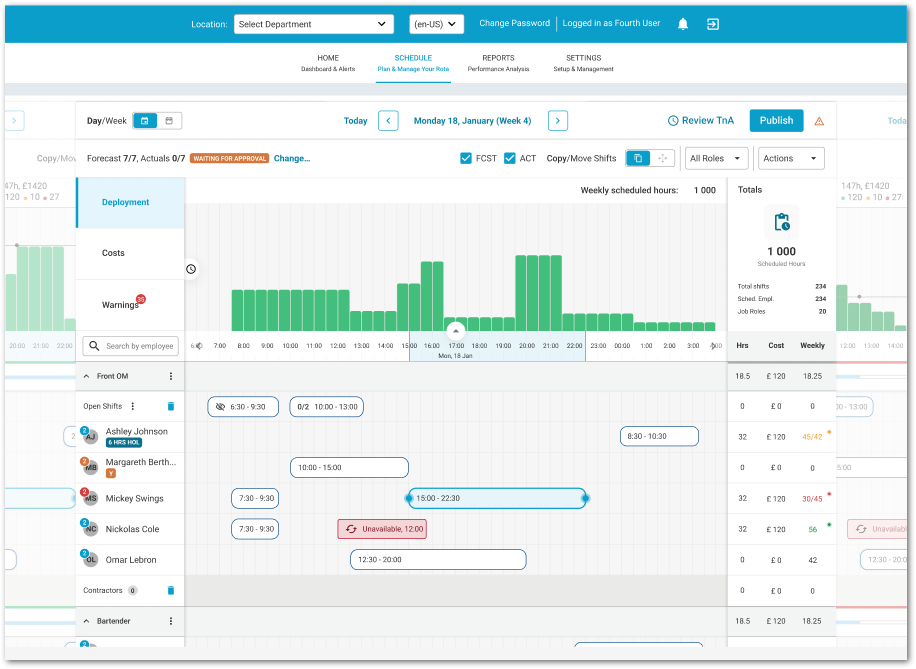Delete Open Shifts row with trash icon
The height and width of the screenshot is (669, 916).
[x=171, y=406]
